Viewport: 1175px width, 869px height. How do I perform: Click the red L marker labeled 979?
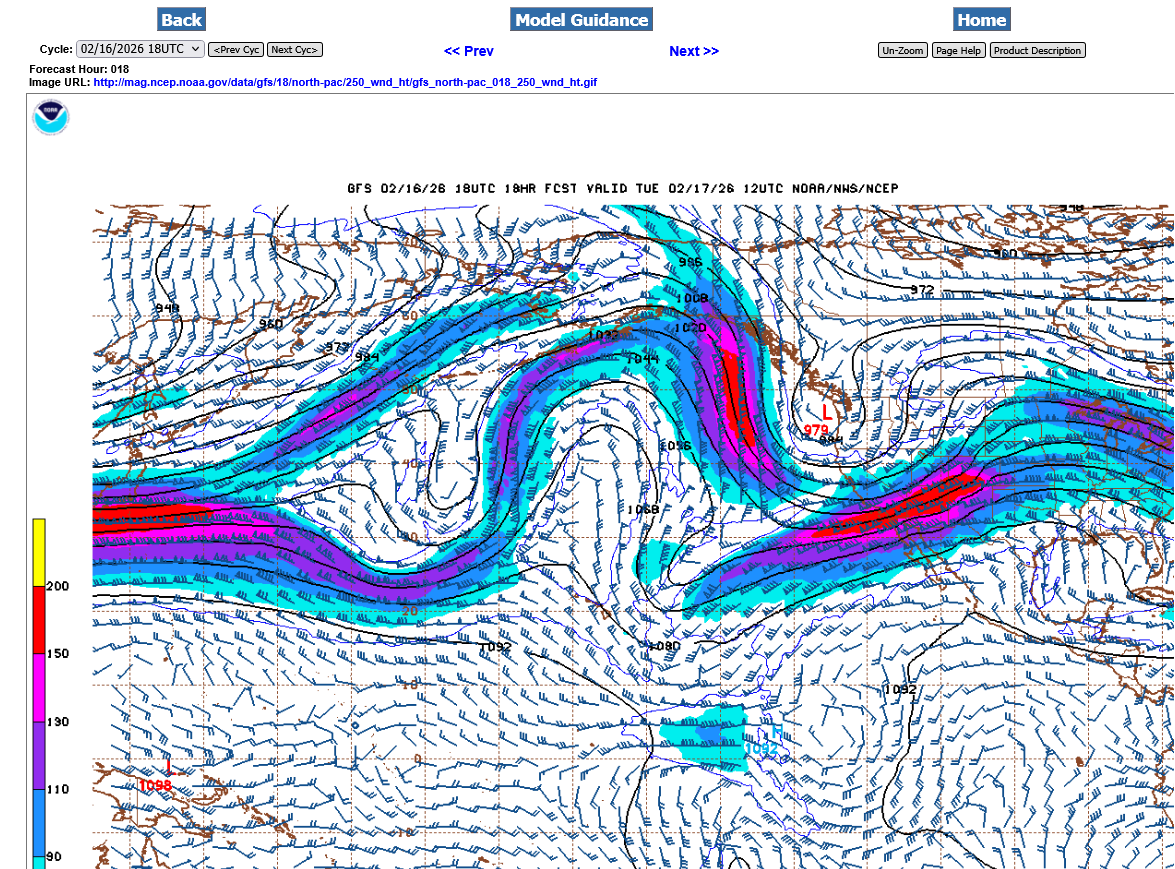point(826,412)
